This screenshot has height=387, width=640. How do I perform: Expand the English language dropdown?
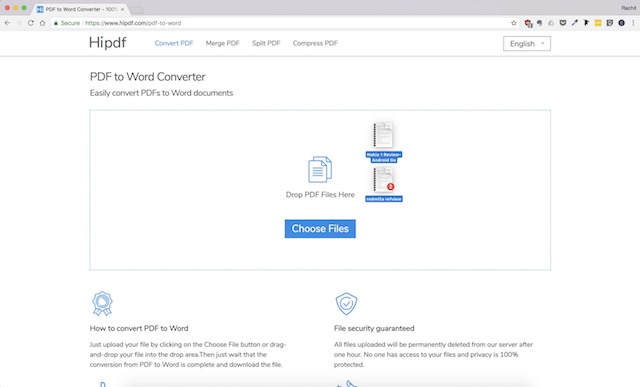pos(527,44)
